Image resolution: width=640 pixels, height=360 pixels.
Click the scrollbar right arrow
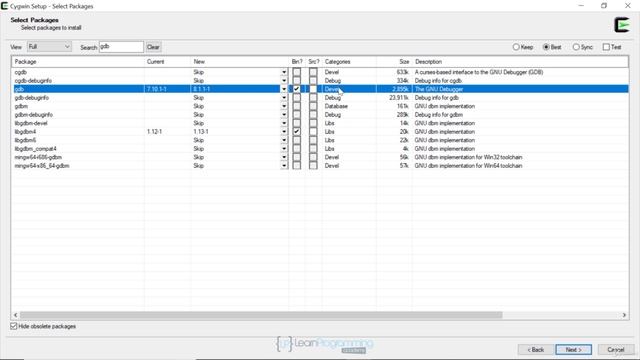coord(624,315)
